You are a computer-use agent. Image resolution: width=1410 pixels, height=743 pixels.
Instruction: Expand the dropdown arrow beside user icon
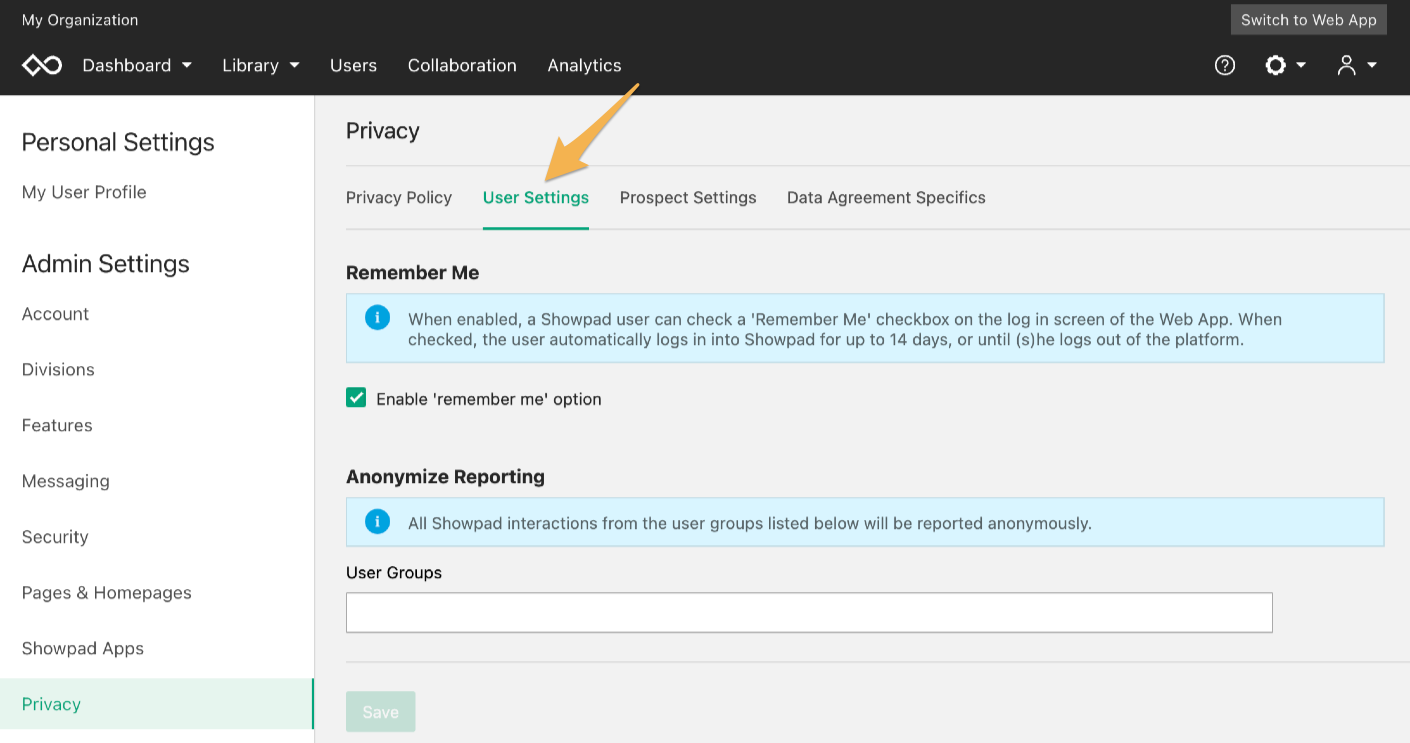pos(1372,65)
